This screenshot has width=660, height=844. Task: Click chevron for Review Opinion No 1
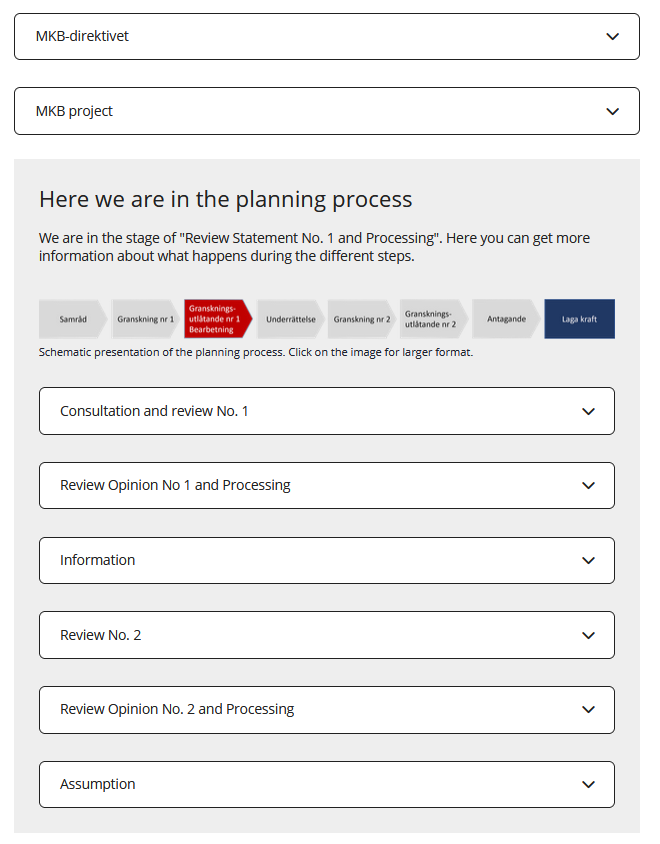pyautogui.click(x=589, y=486)
